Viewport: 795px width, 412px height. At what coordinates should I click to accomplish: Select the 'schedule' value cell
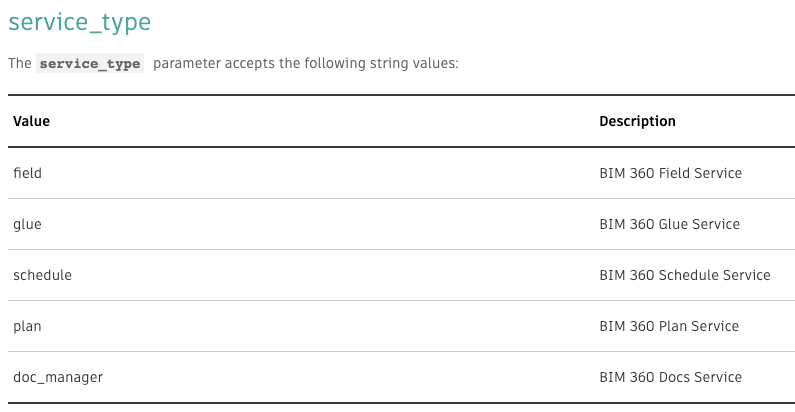coord(42,275)
